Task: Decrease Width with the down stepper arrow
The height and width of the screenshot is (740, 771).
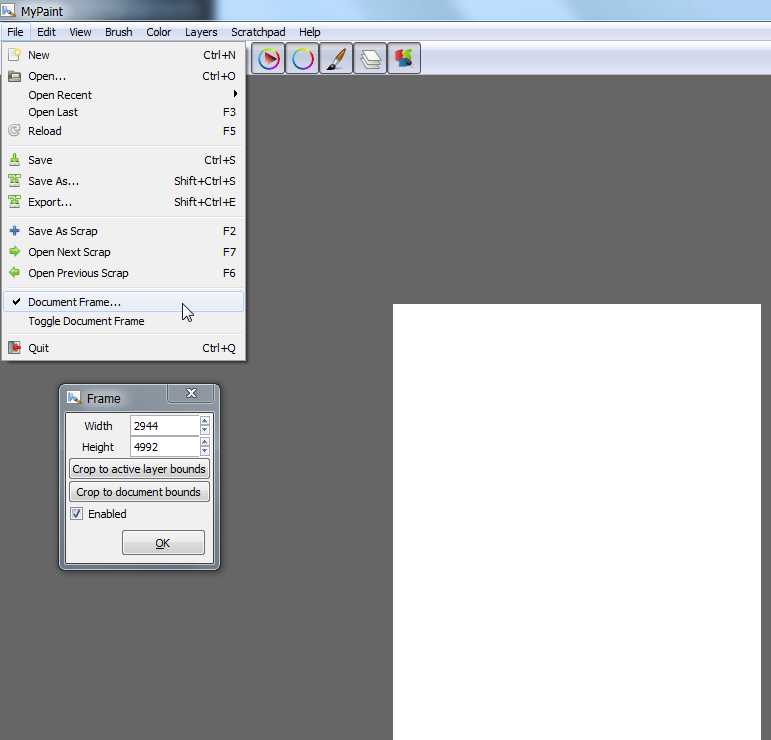Action: (x=205, y=430)
